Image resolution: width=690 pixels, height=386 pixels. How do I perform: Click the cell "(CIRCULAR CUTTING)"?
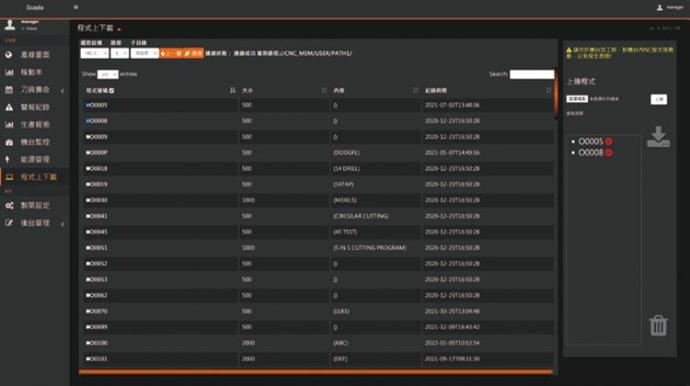[x=361, y=216]
